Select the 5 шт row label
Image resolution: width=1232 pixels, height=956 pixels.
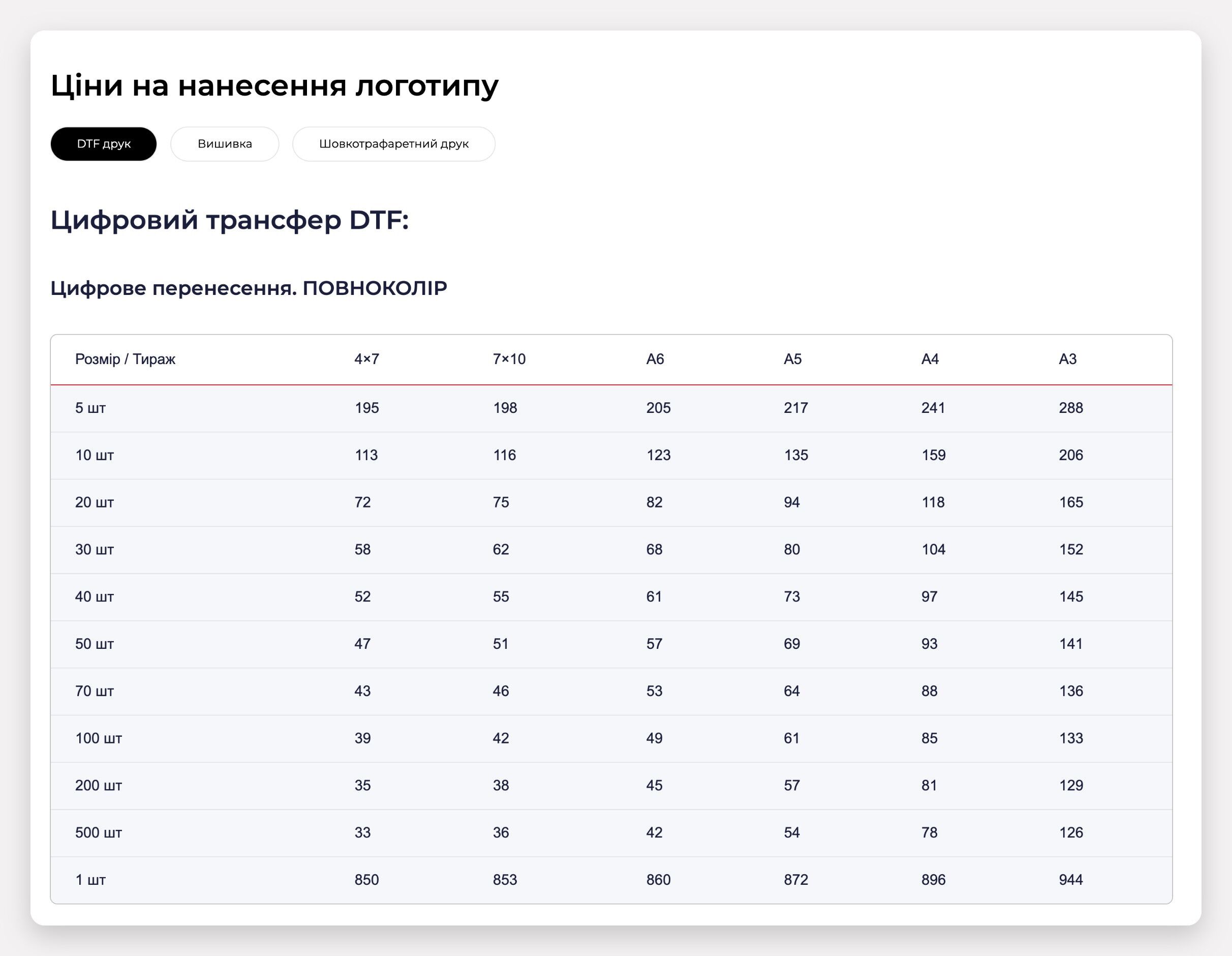[x=90, y=408]
